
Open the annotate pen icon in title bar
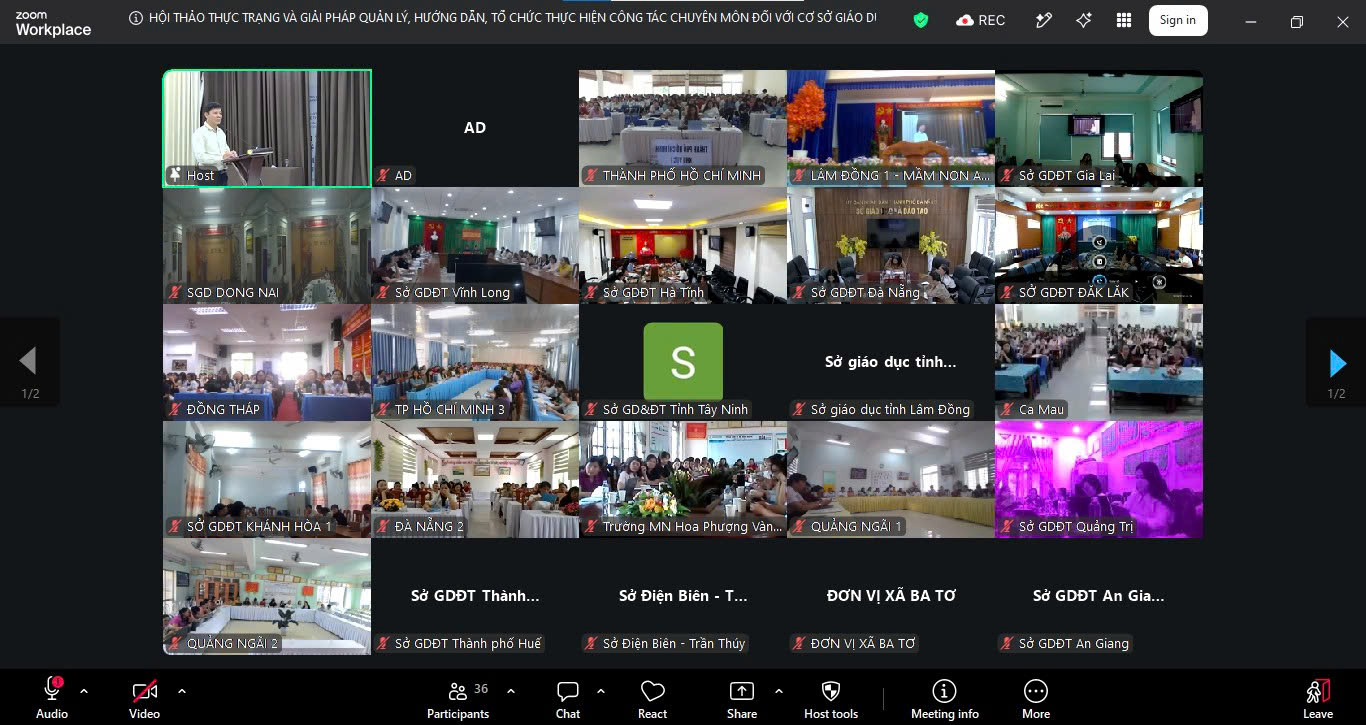pyautogui.click(x=1043, y=20)
